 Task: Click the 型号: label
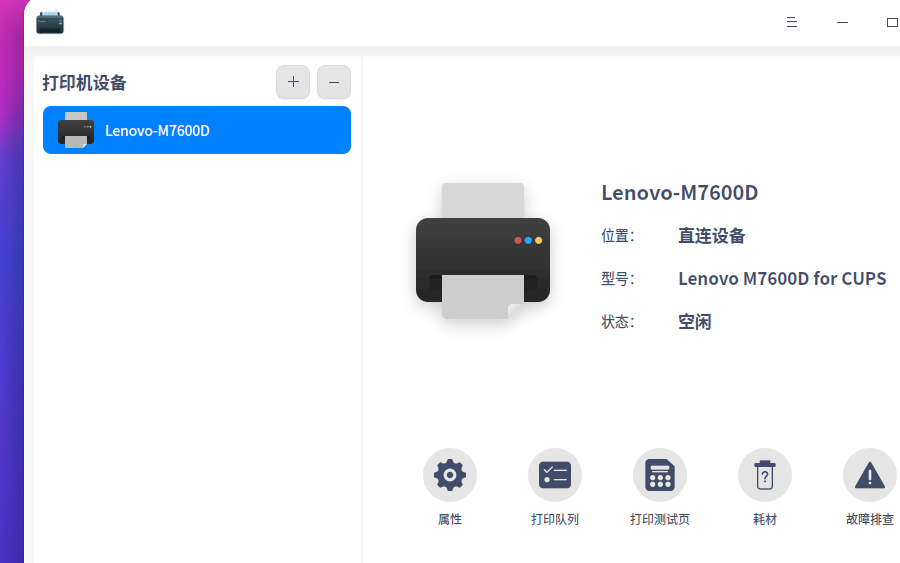(x=618, y=279)
